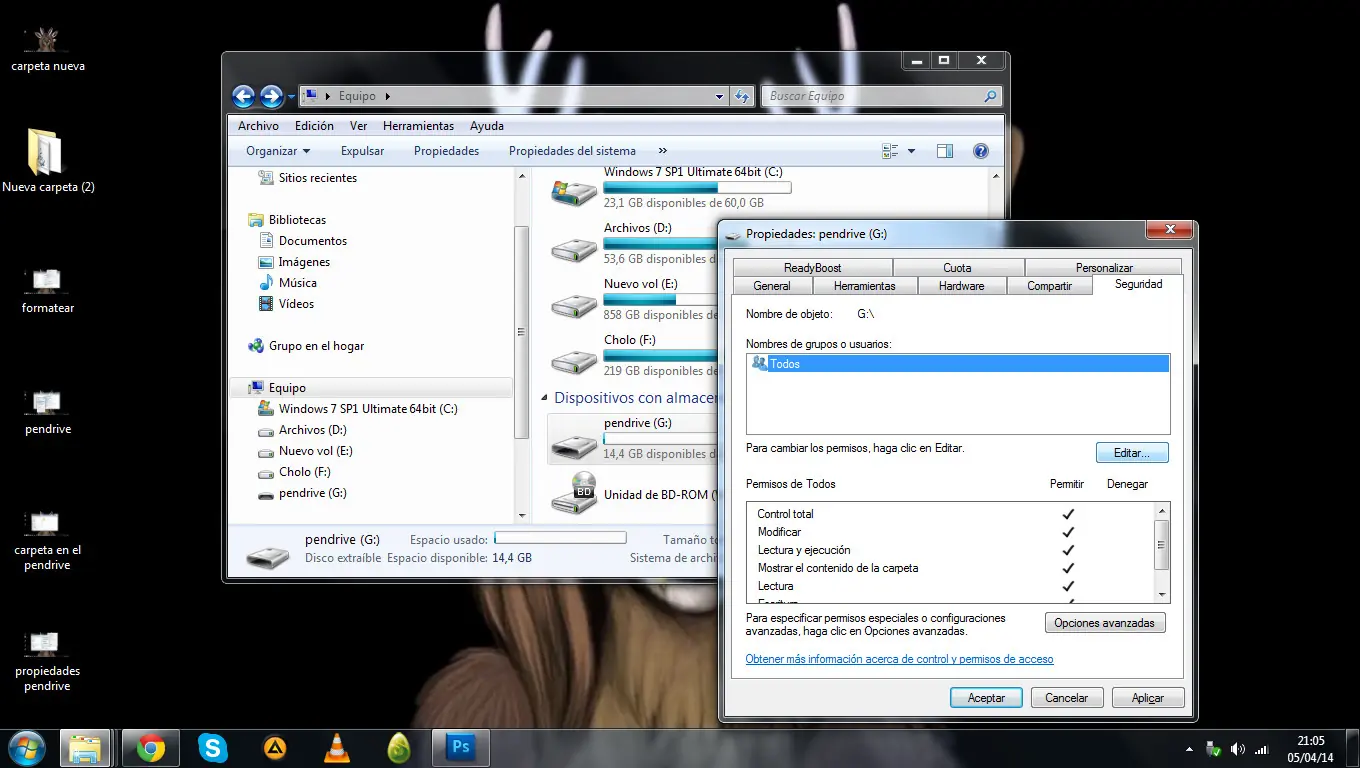Open the Edición menu
1360x768 pixels.
[x=314, y=126]
